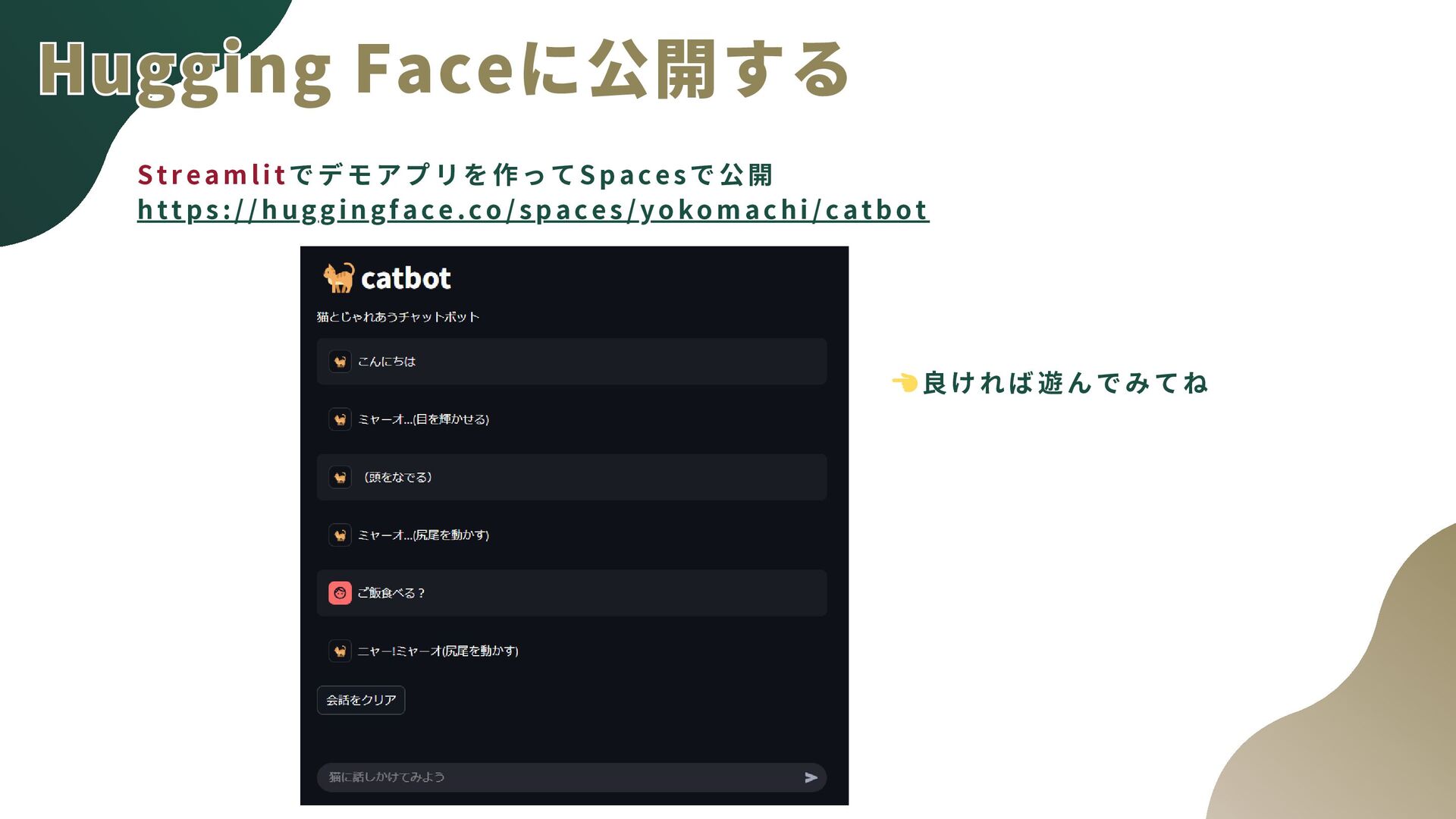Click the Streamlit red text in subtitle

click(212, 175)
